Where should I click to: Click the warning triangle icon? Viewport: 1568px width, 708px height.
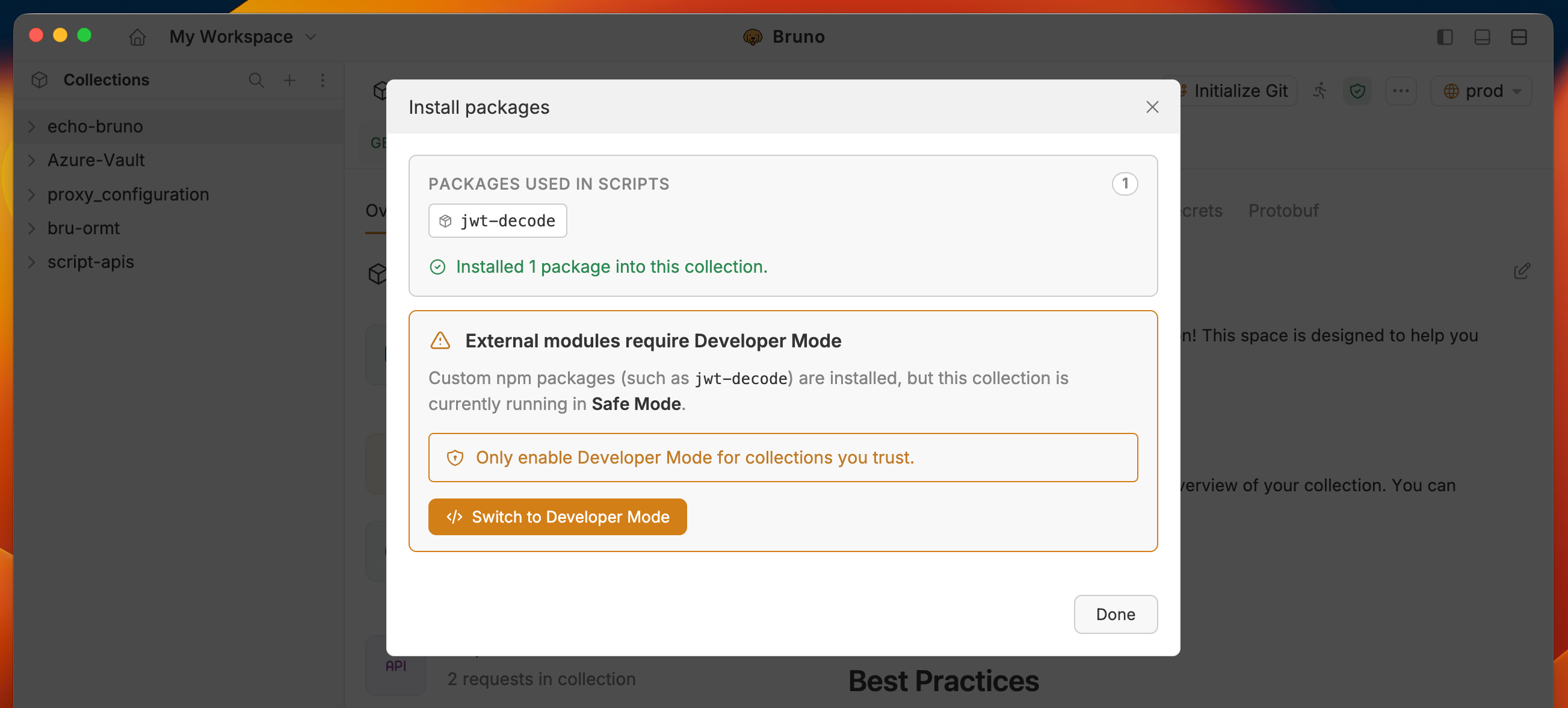pyautogui.click(x=440, y=341)
